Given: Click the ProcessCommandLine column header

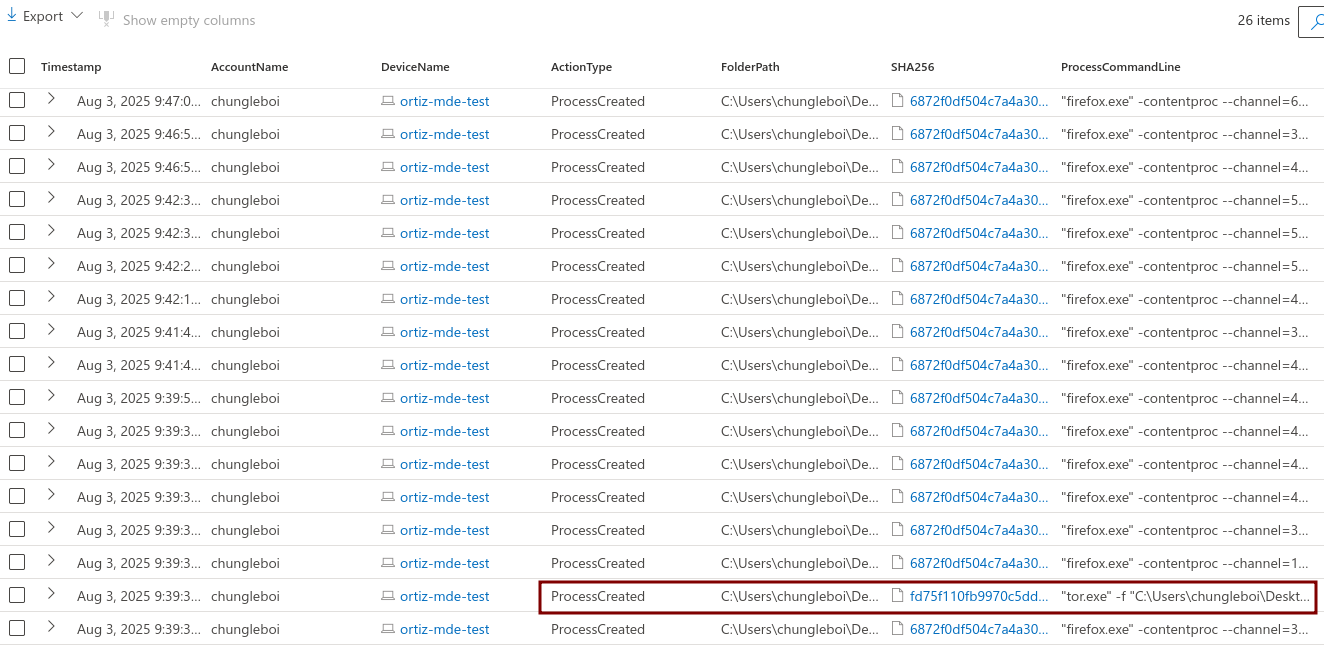Looking at the screenshot, I should (1120, 67).
